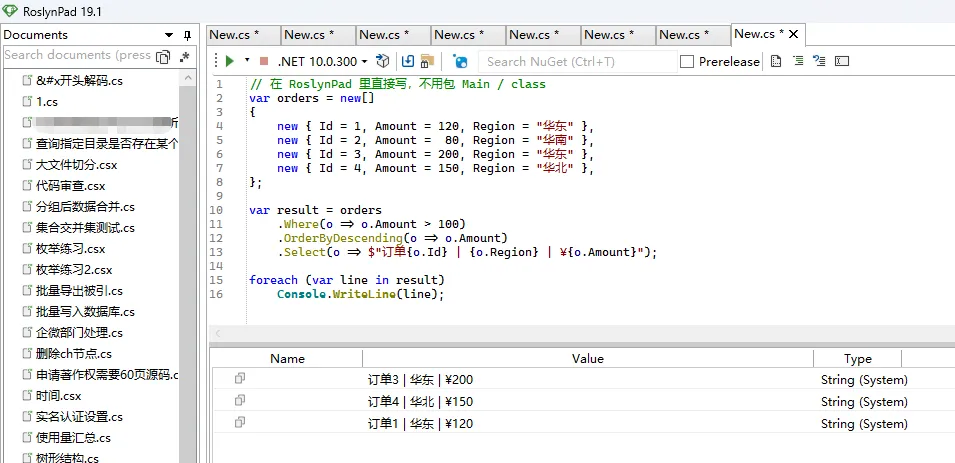The height and width of the screenshot is (463, 955).
Task: Open 使用量汇总.cs document
Action: pos(73,438)
